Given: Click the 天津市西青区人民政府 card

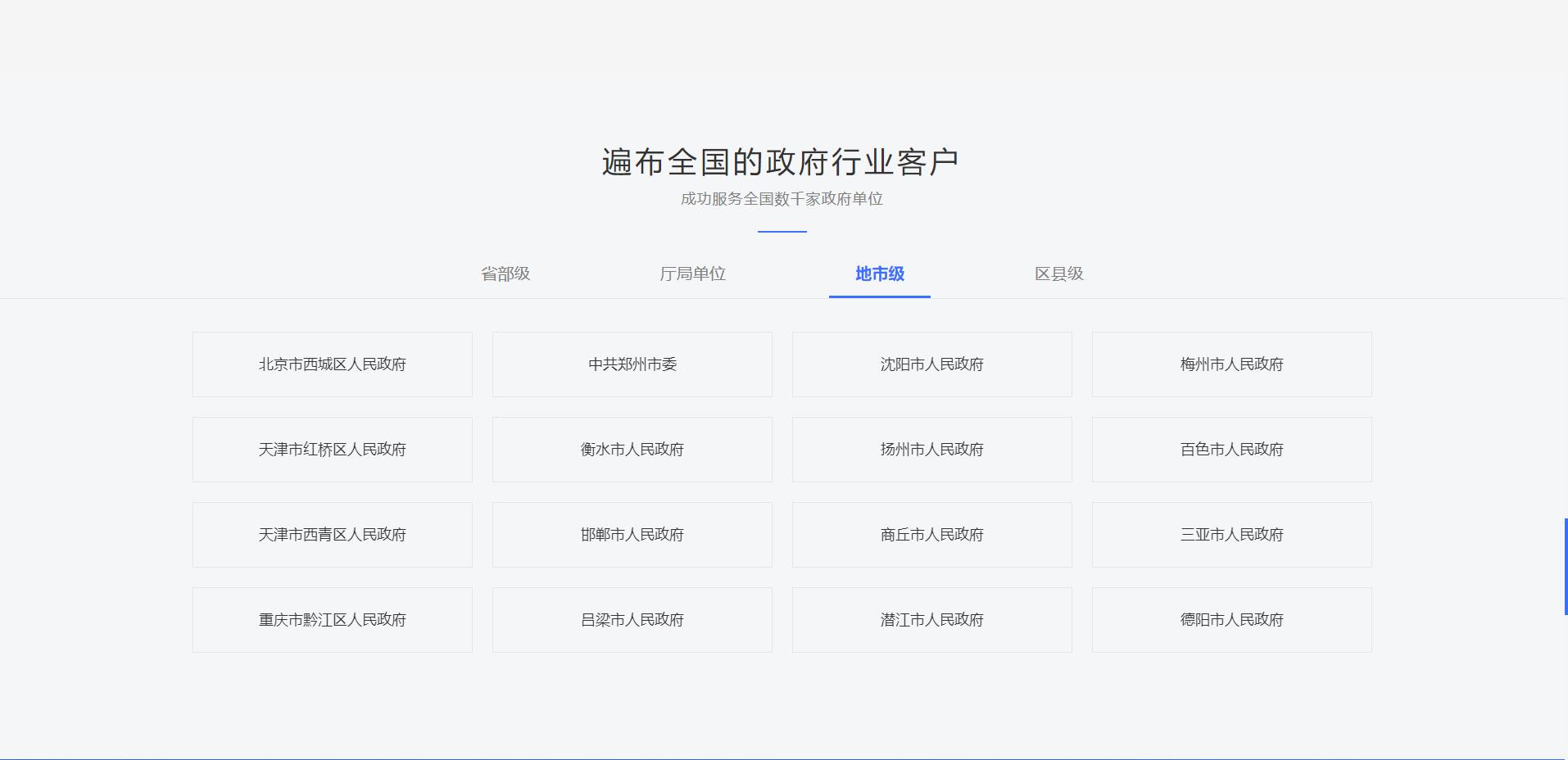Looking at the screenshot, I should pyautogui.click(x=332, y=535).
